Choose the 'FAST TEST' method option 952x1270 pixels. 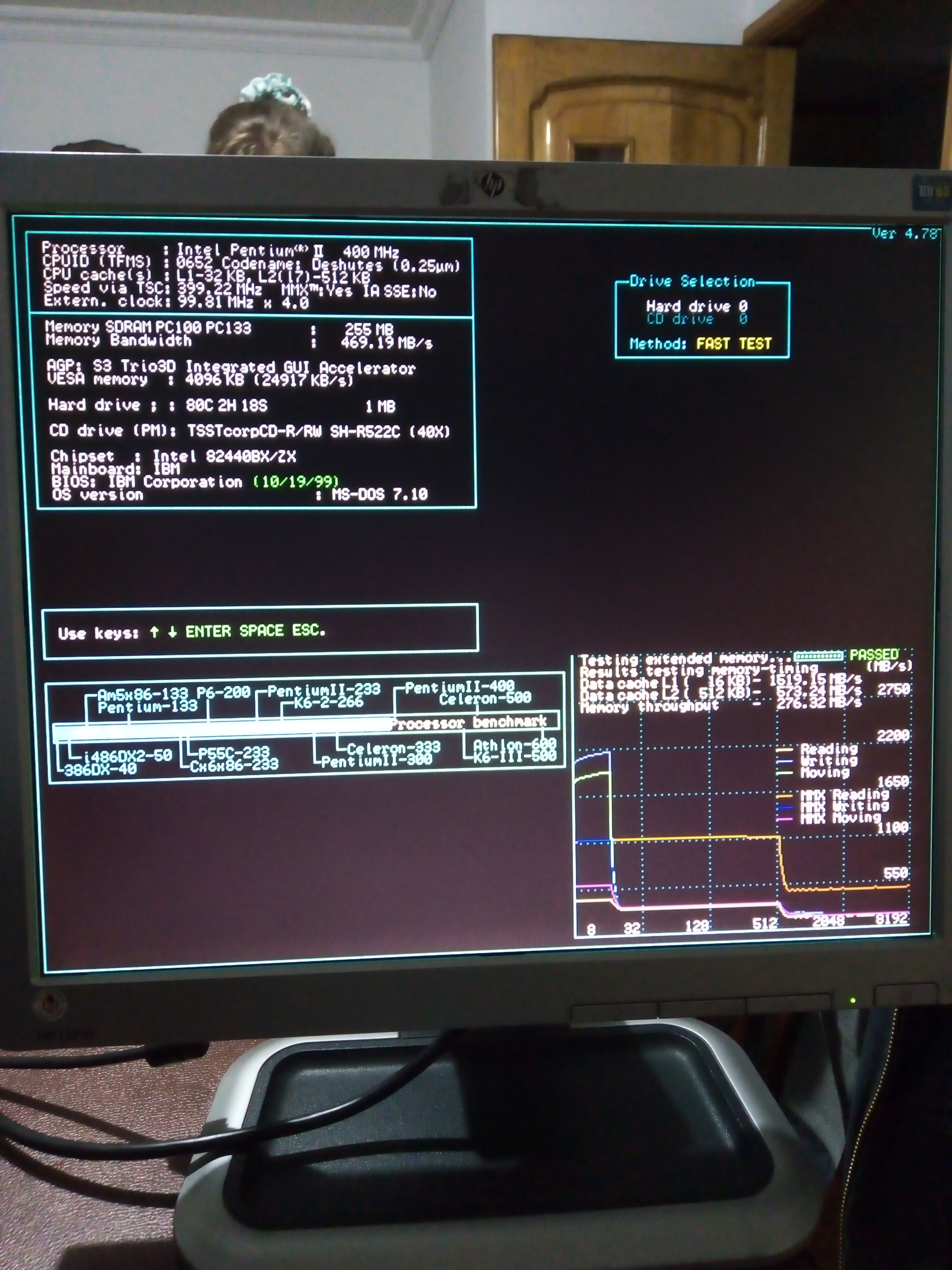coord(734,344)
